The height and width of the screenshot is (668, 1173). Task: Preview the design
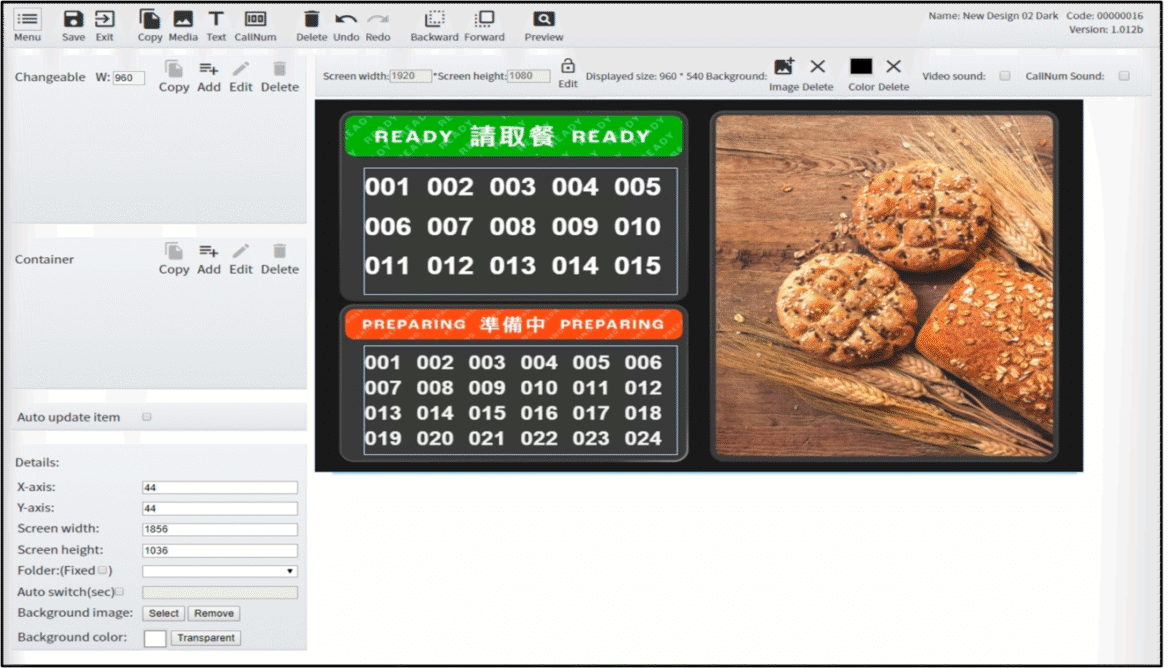[x=544, y=25]
